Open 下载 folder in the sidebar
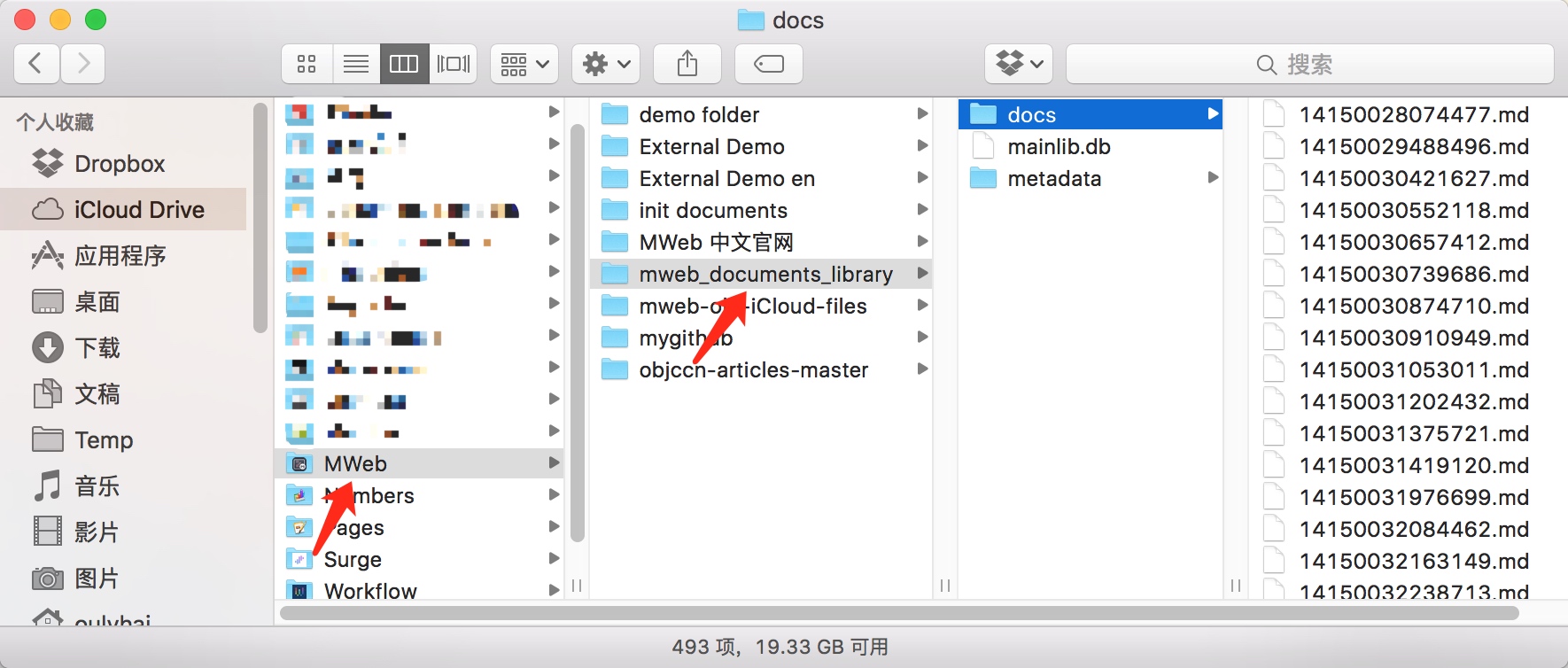The height and width of the screenshot is (668, 1568). (x=97, y=348)
